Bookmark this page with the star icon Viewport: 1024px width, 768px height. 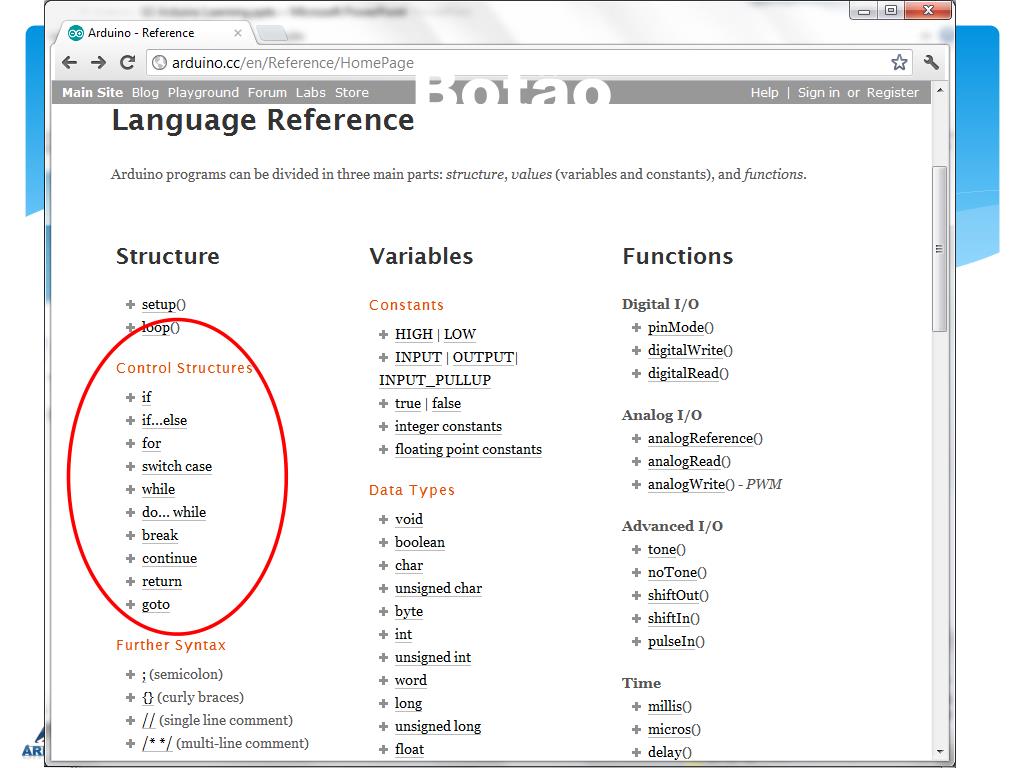click(899, 63)
